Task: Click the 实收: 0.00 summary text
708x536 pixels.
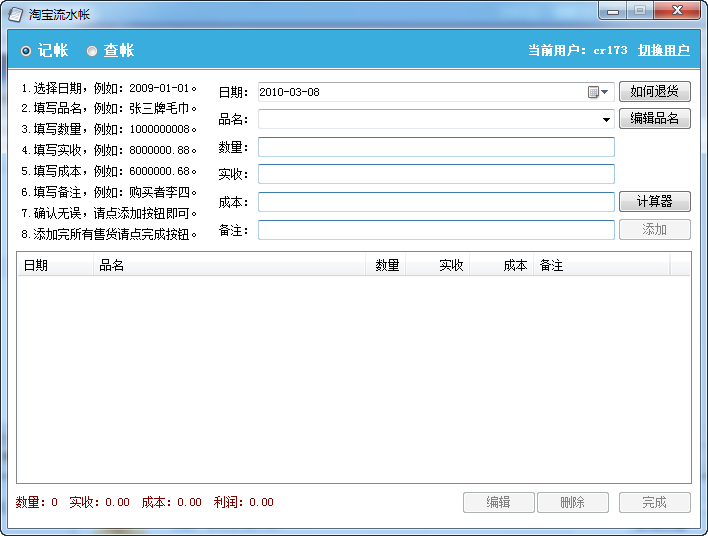Action: [99, 502]
